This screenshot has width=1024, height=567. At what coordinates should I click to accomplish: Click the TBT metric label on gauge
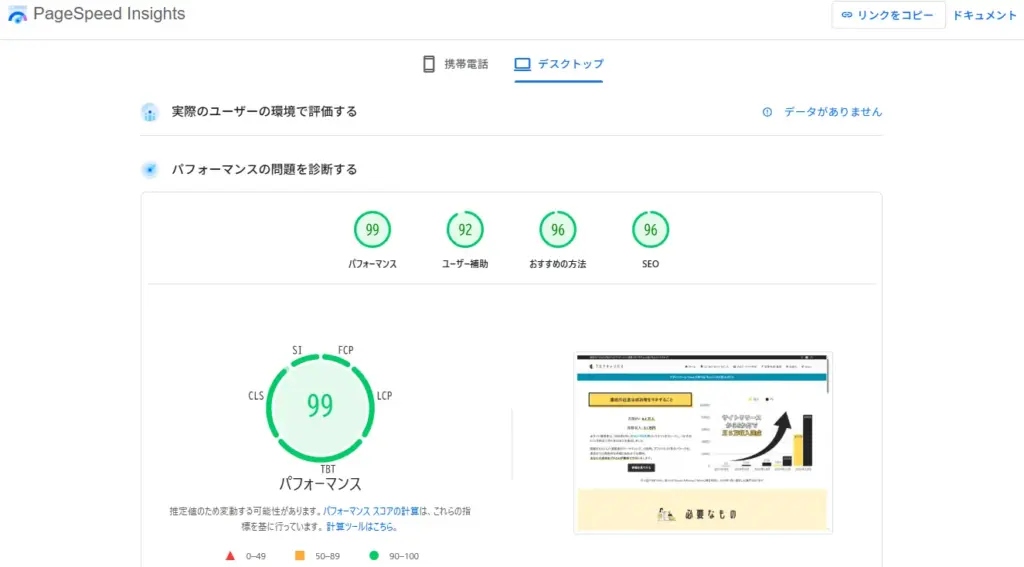coord(328,469)
